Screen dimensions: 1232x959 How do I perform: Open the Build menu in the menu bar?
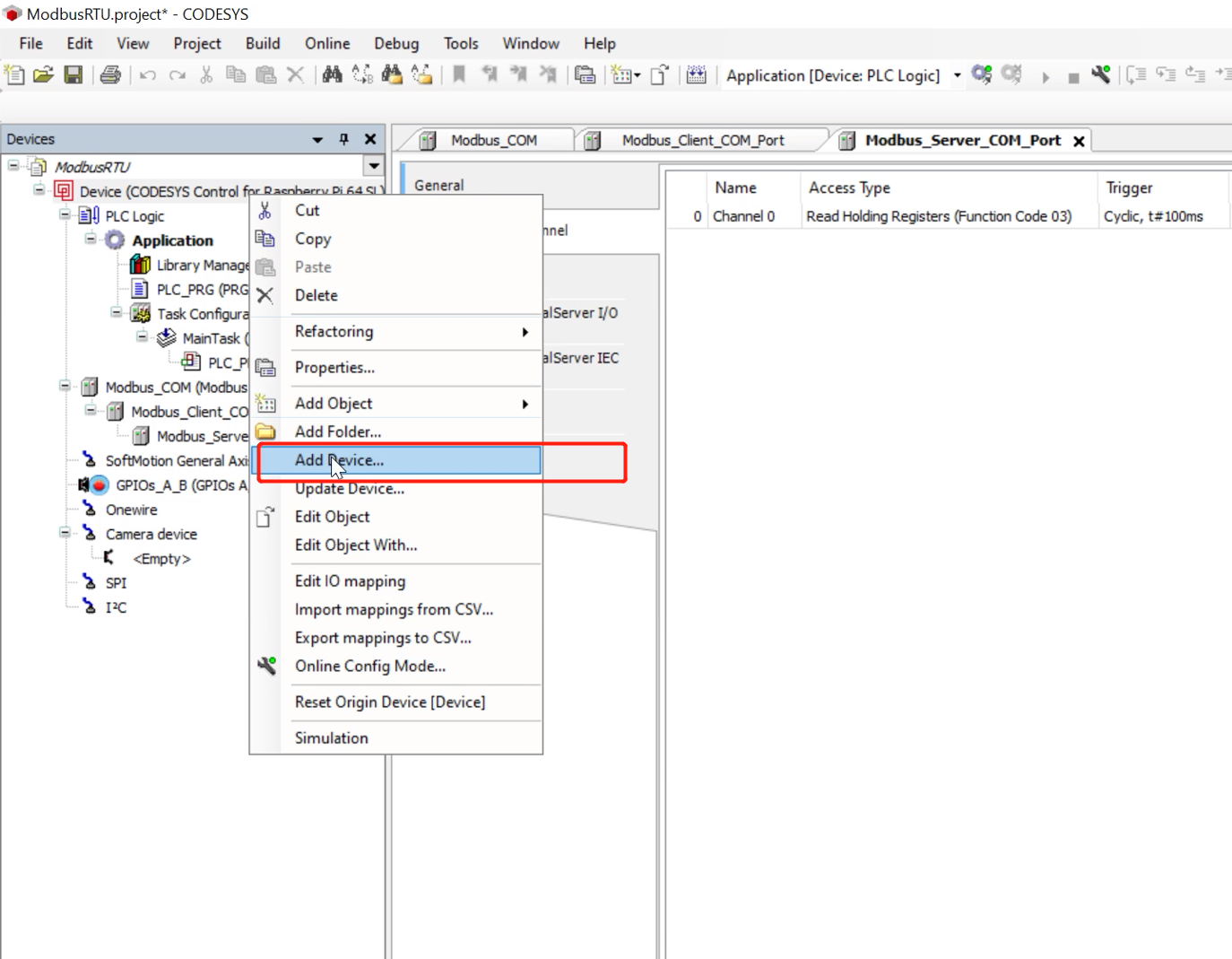click(263, 43)
